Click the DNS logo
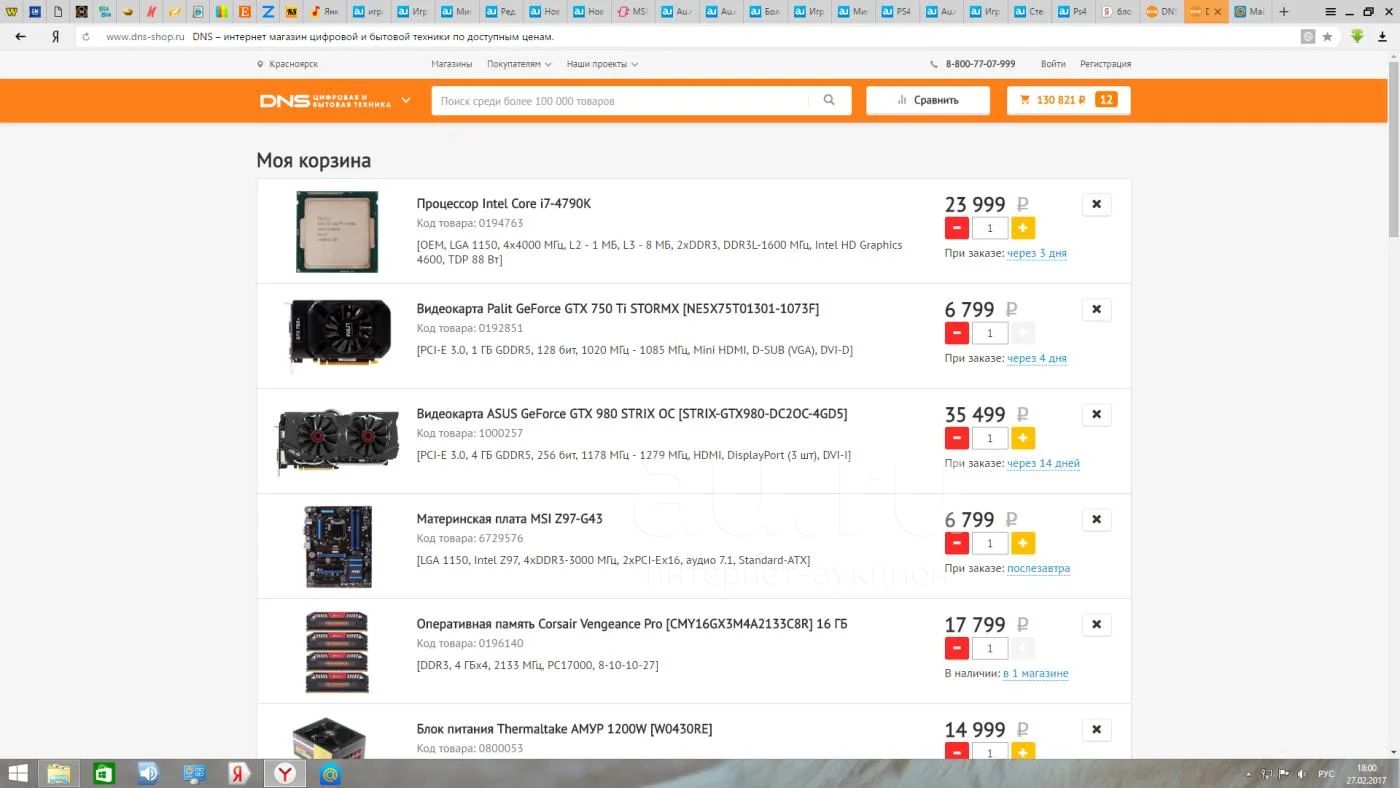This screenshot has height=788, width=1400. tap(326, 100)
